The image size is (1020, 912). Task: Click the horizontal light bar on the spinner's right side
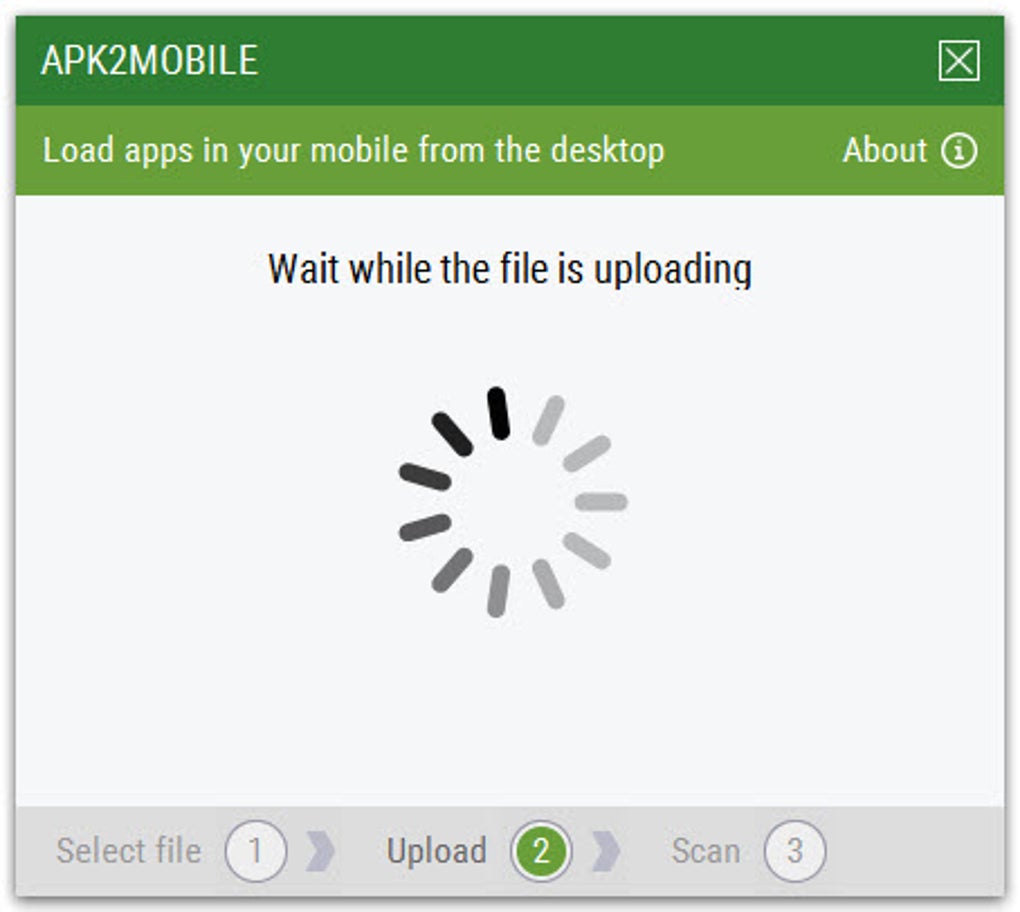click(601, 502)
